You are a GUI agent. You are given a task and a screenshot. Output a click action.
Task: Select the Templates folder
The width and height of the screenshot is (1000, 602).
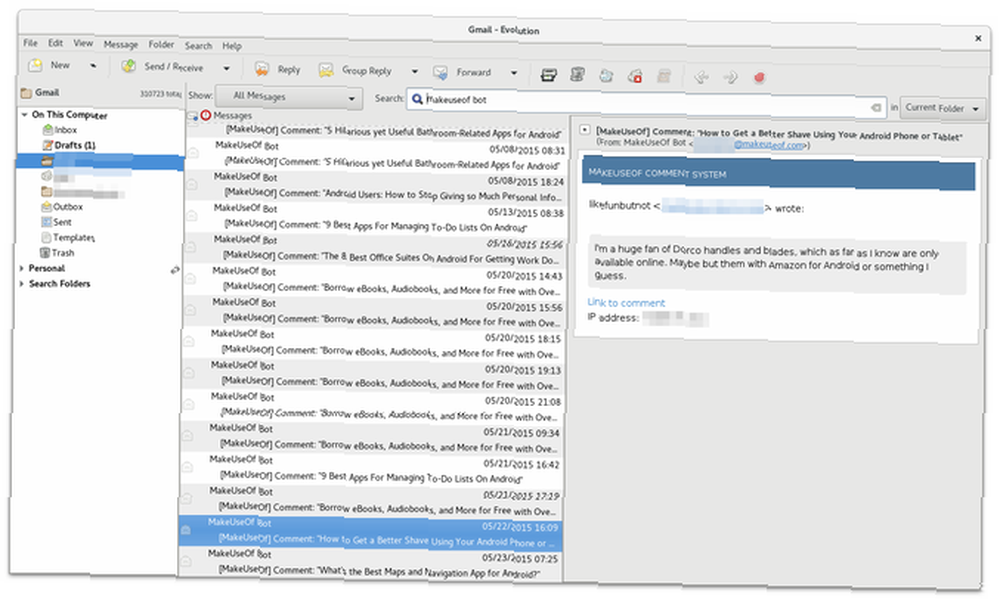coord(68,237)
